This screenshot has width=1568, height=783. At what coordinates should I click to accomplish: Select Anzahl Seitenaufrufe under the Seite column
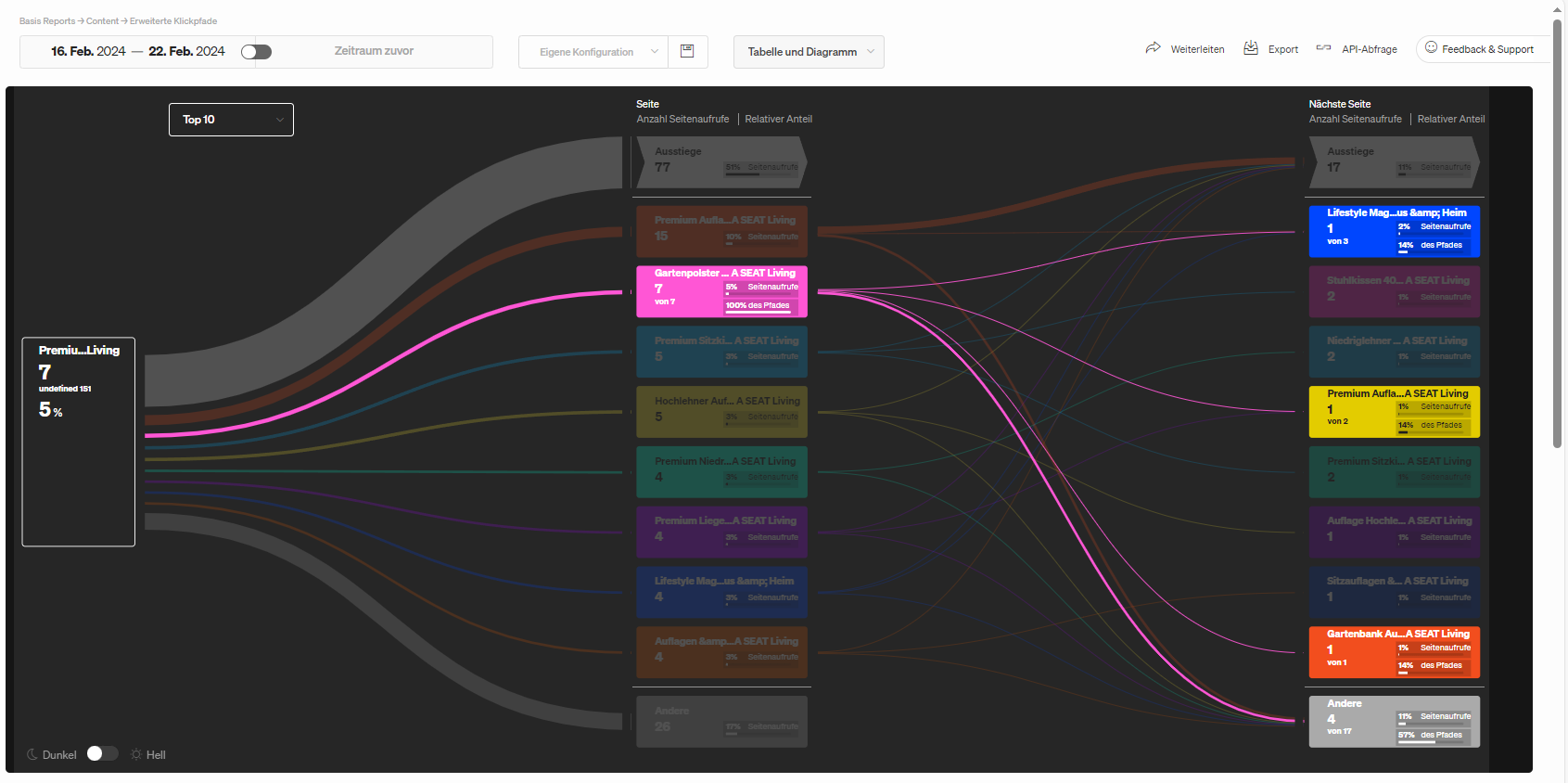pos(682,119)
